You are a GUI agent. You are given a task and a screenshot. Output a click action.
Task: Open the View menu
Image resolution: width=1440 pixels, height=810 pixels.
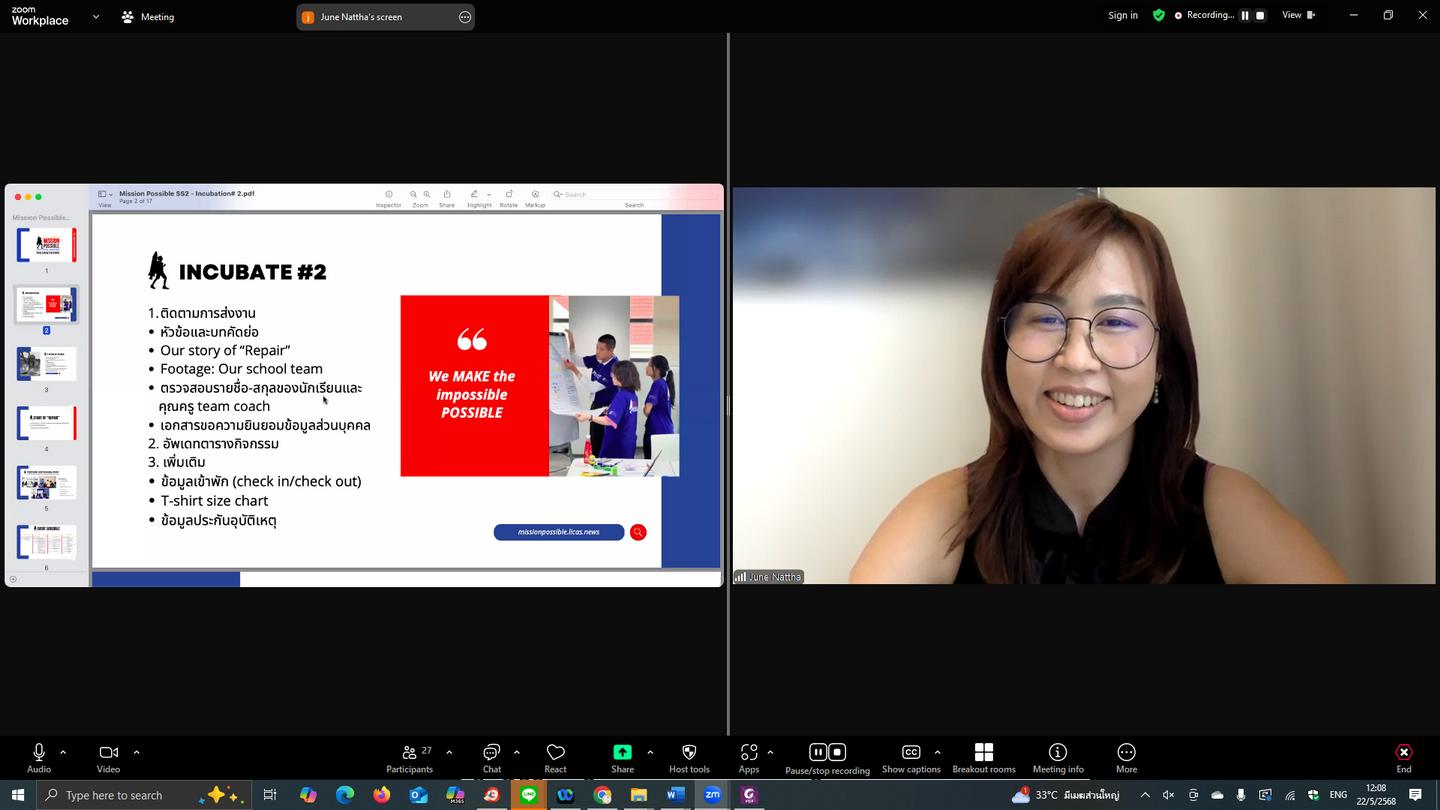[x=1298, y=15]
